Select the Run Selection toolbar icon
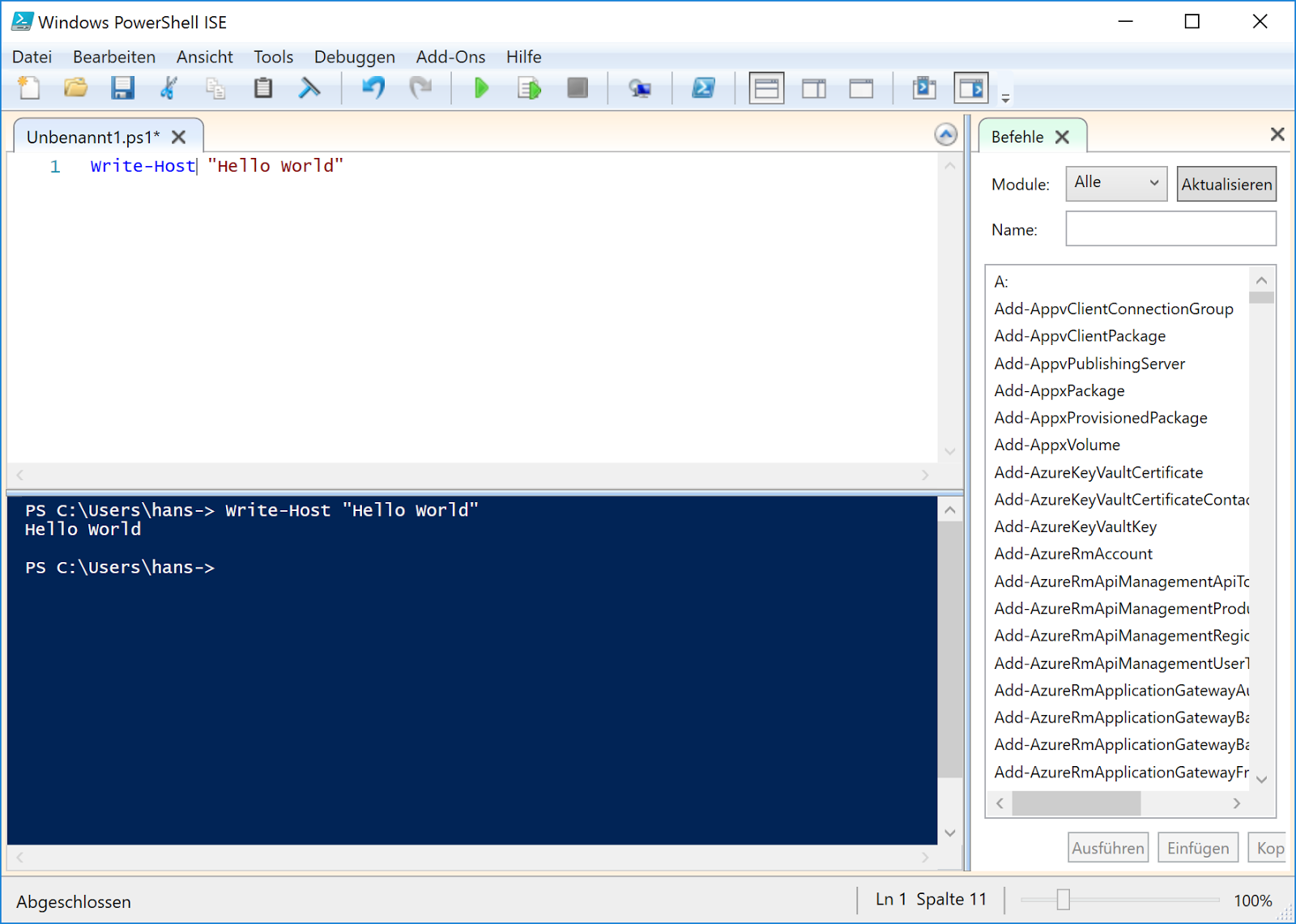 pyautogui.click(x=528, y=88)
